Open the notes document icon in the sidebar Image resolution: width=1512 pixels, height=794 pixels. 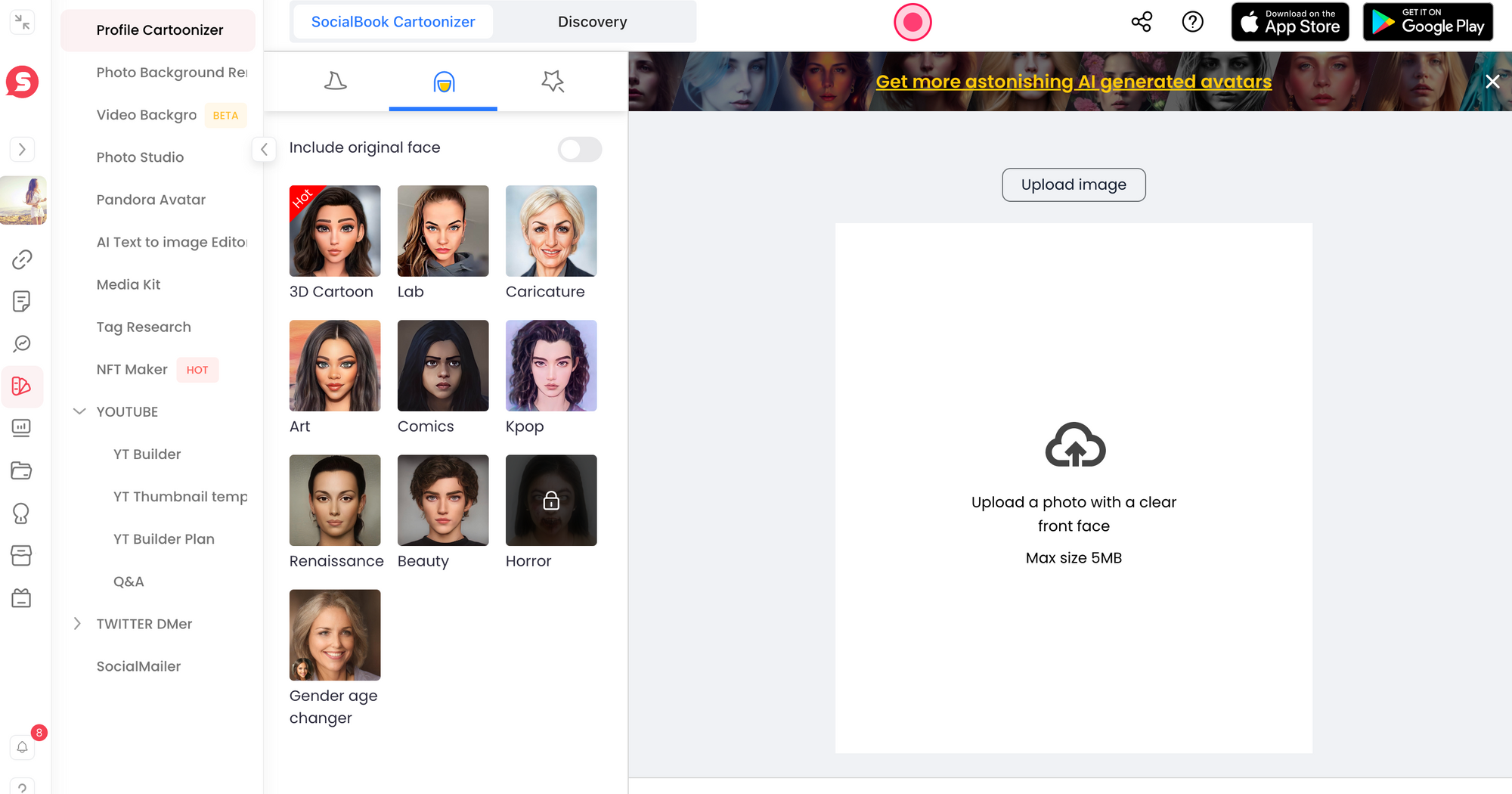[x=22, y=302]
